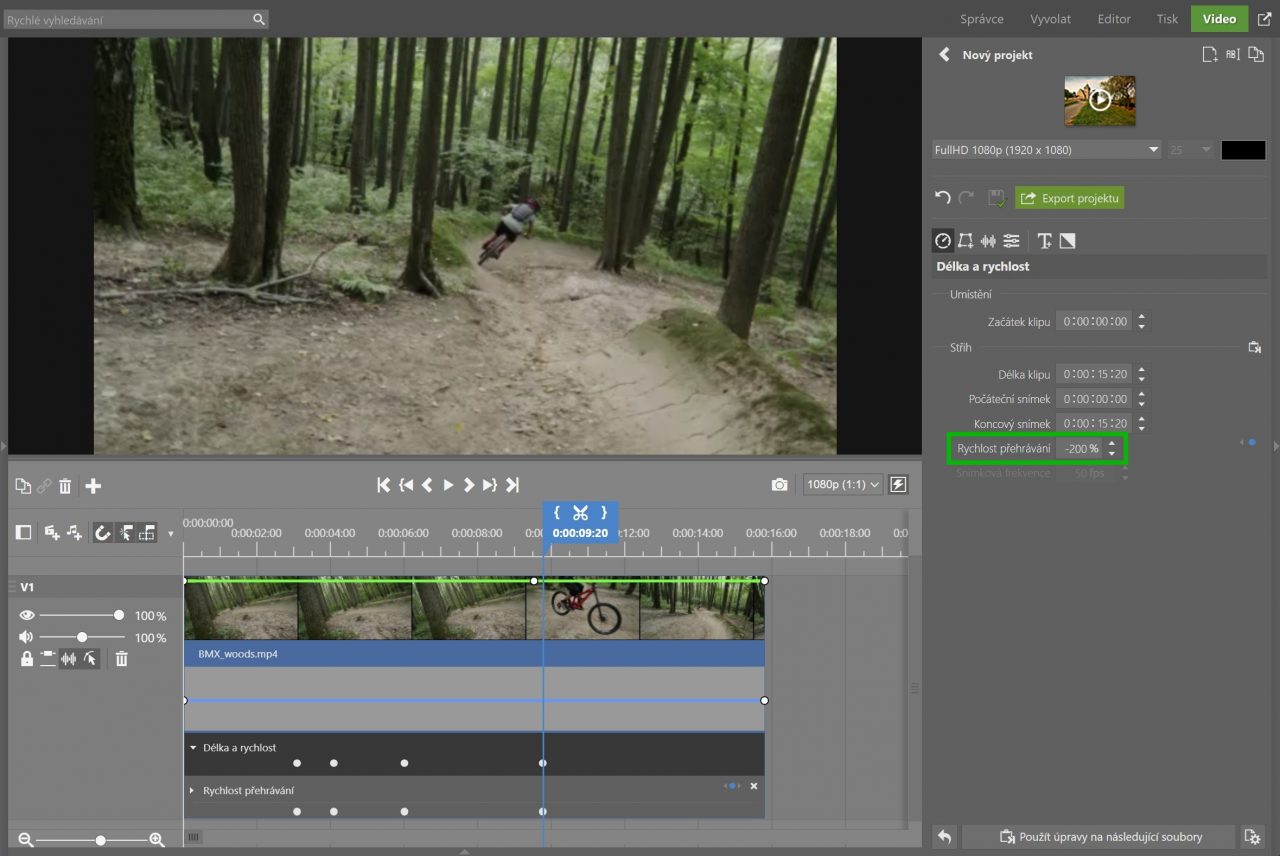
Task: Toggle the cursor-snap mode button next to the magnet
Action: coord(125,533)
